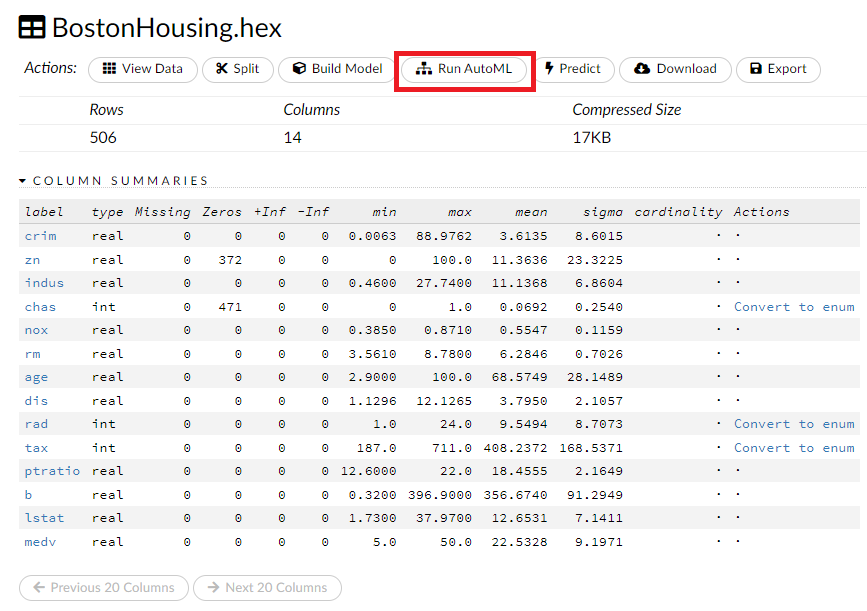Open the nox column link
This screenshot has height=611, width=867.
coord(36,330)
